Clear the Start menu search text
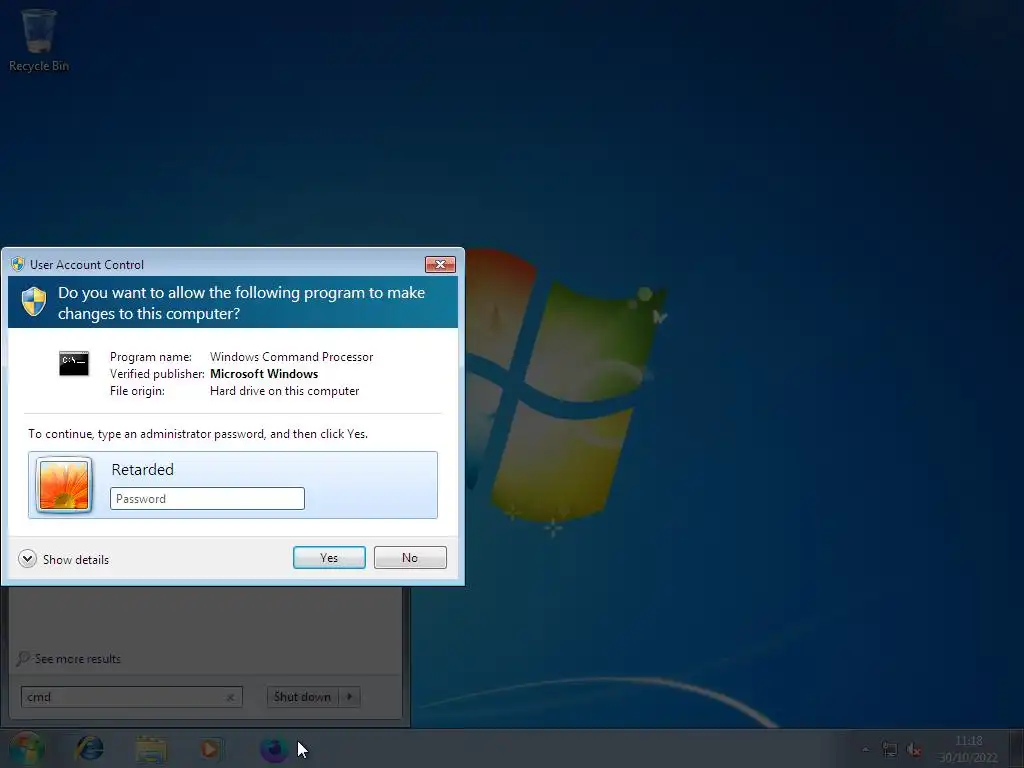Screen dimensions: 1024x768 (x=231, y=697)
